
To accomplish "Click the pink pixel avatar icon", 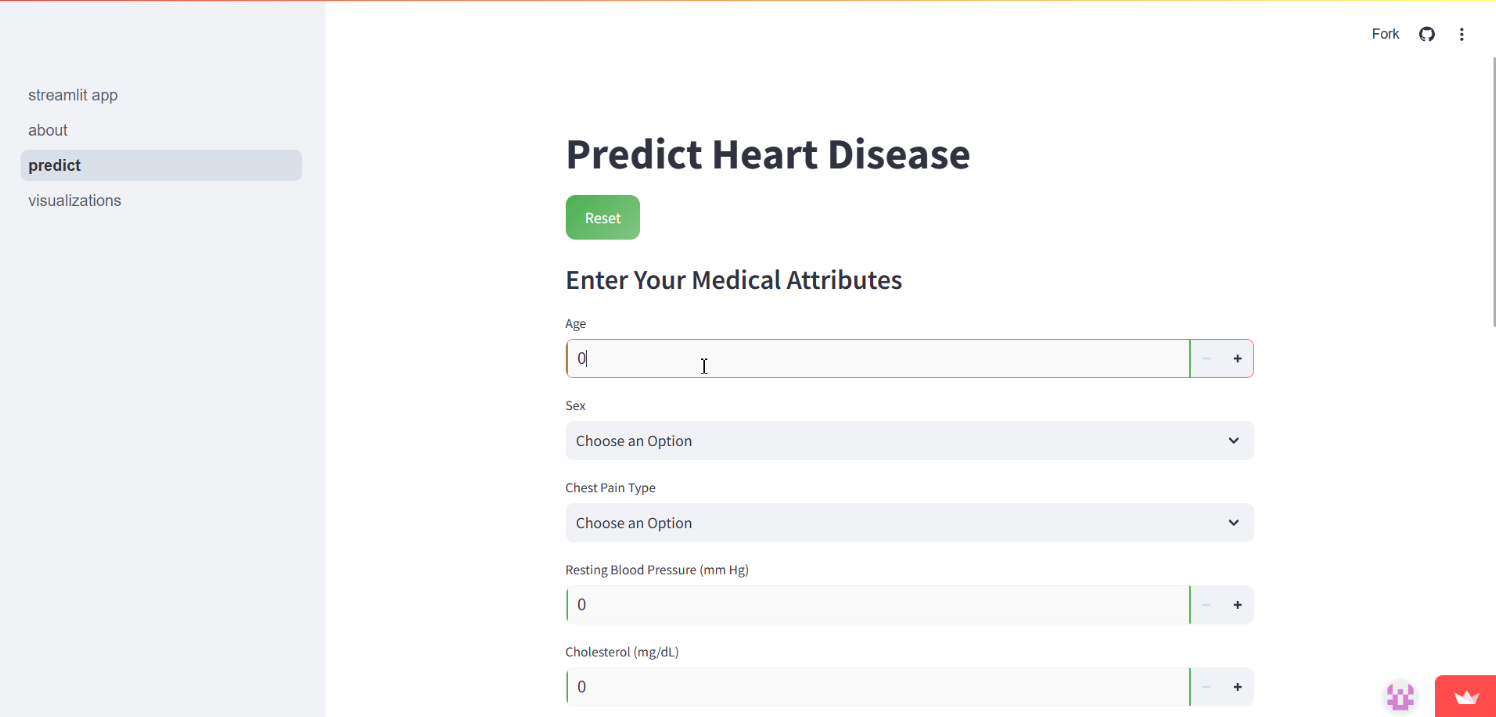I will (1400, 696).
